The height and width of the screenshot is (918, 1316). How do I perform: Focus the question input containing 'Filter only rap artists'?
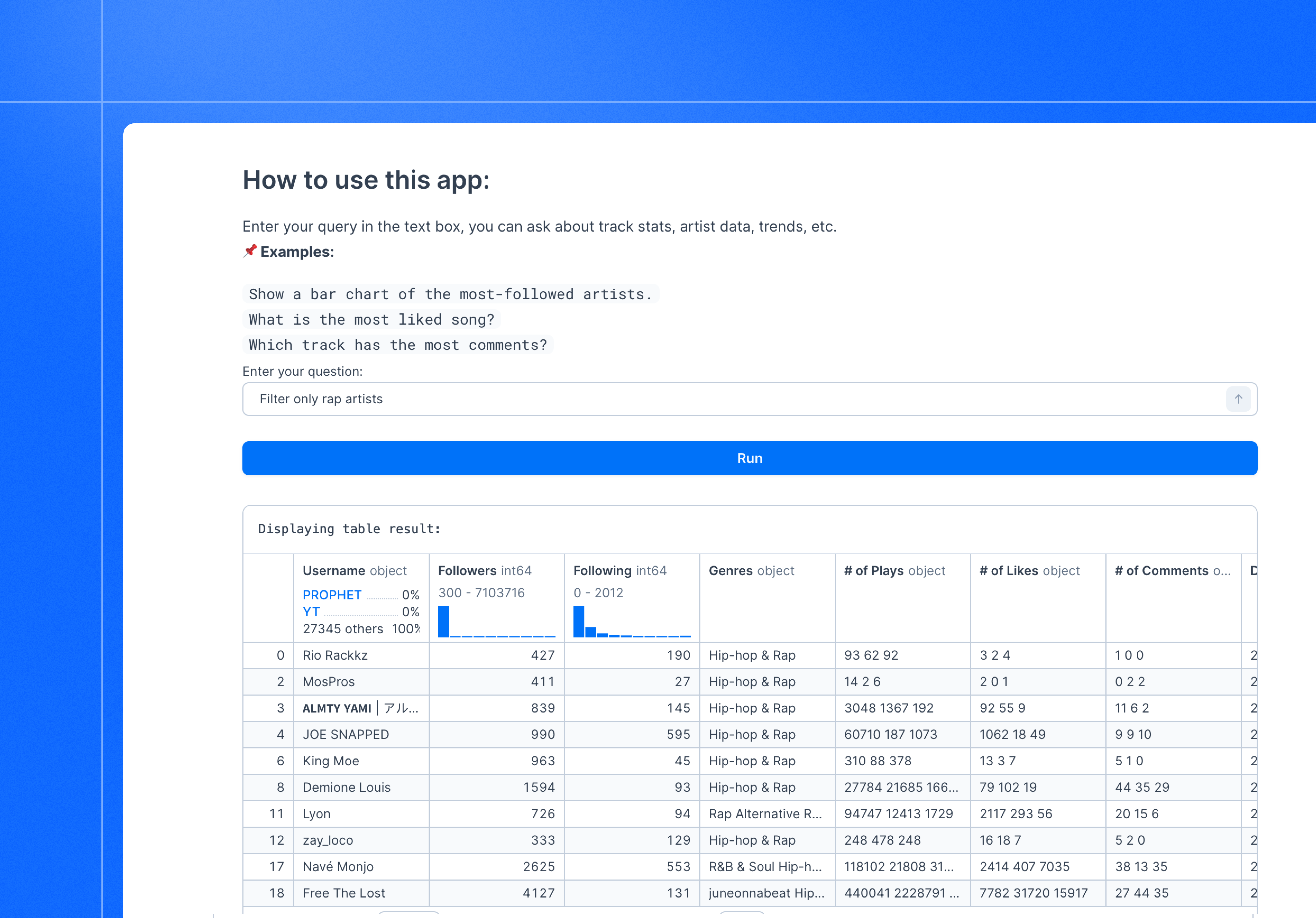(x=750, y=399)
